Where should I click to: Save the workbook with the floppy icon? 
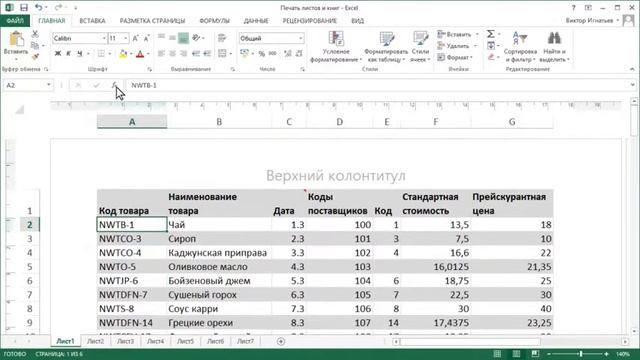tap(24, 8)
